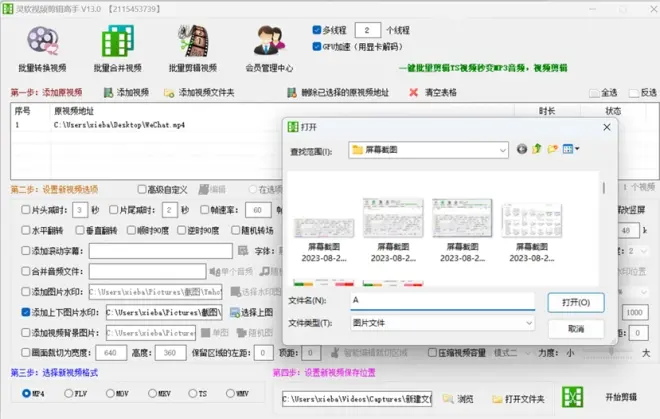
Task: Enable 添加视频背景图片 checkbox
Action: point(26,333)
